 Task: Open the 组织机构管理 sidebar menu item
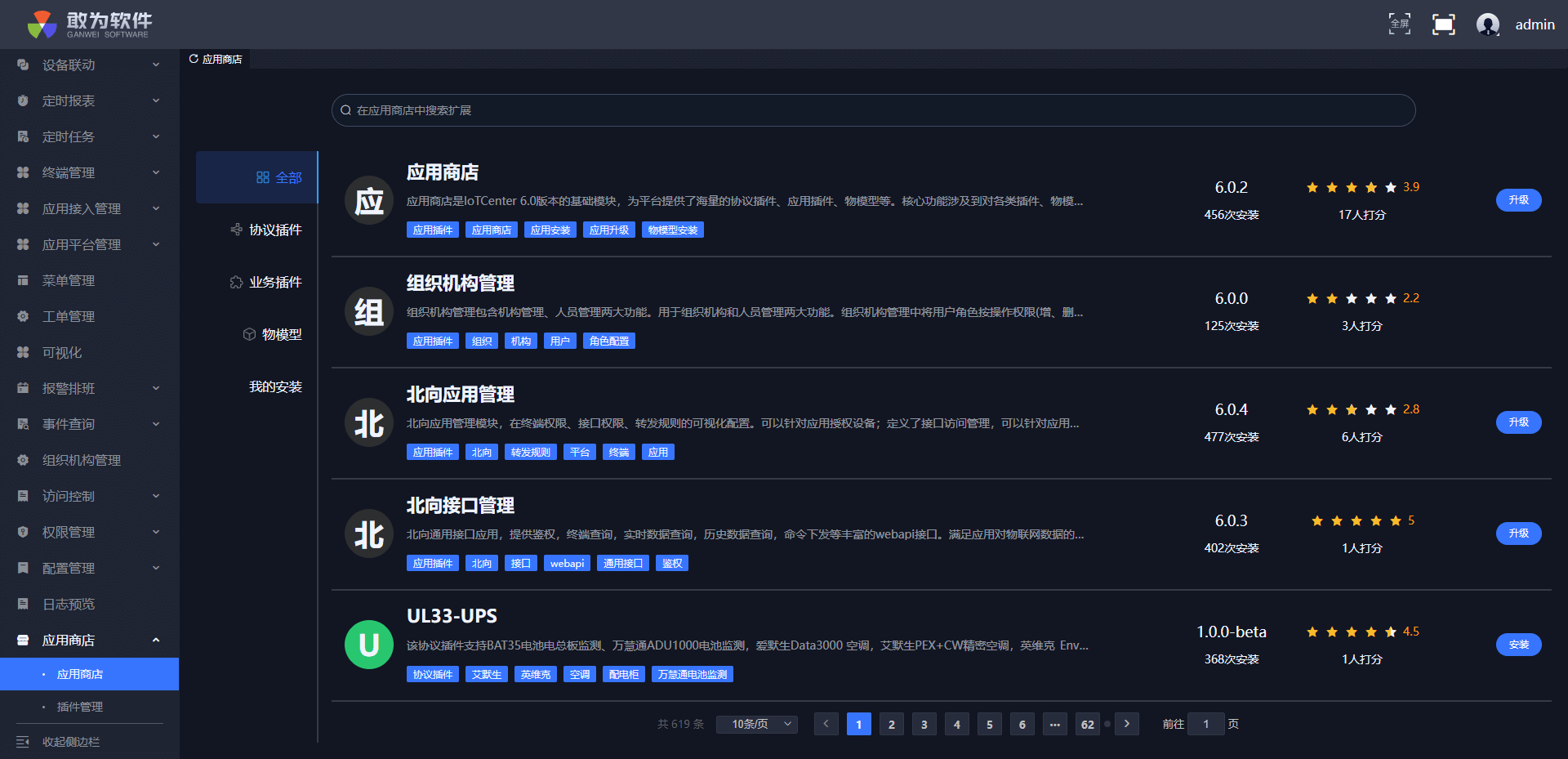(x=90, y=460)
